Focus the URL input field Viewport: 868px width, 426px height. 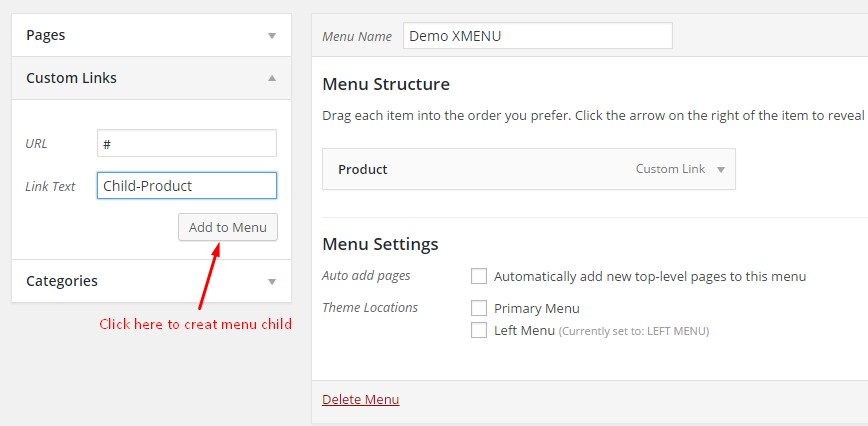(x=187, y=143)
